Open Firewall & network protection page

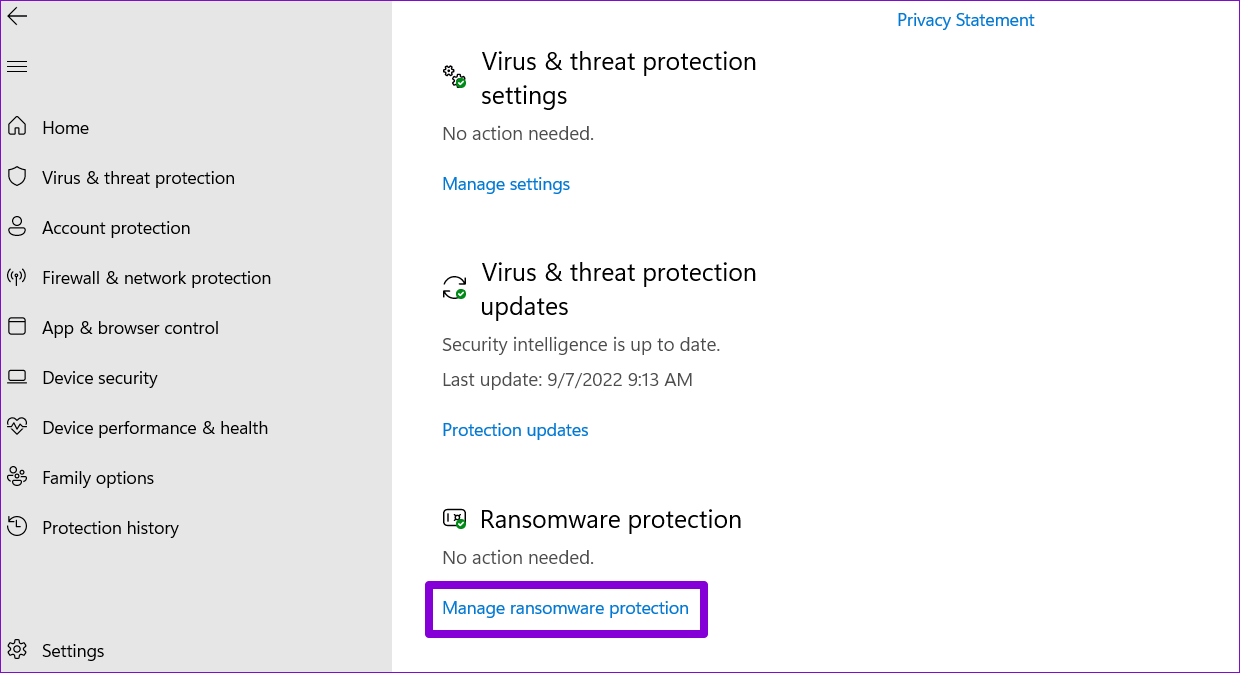click(156, 278)
